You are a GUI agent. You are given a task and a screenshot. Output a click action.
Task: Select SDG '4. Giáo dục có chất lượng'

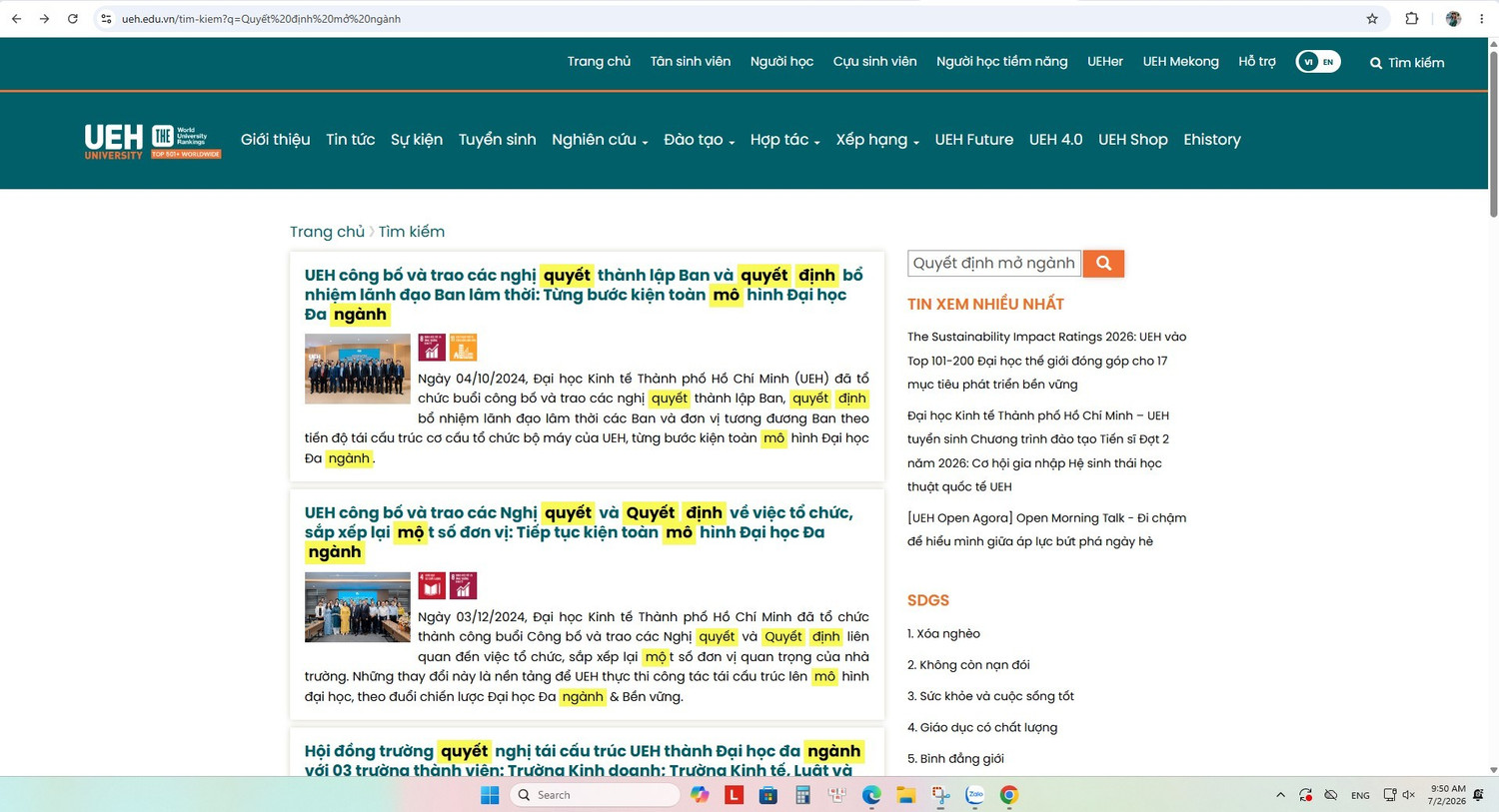tap(982, 727)
